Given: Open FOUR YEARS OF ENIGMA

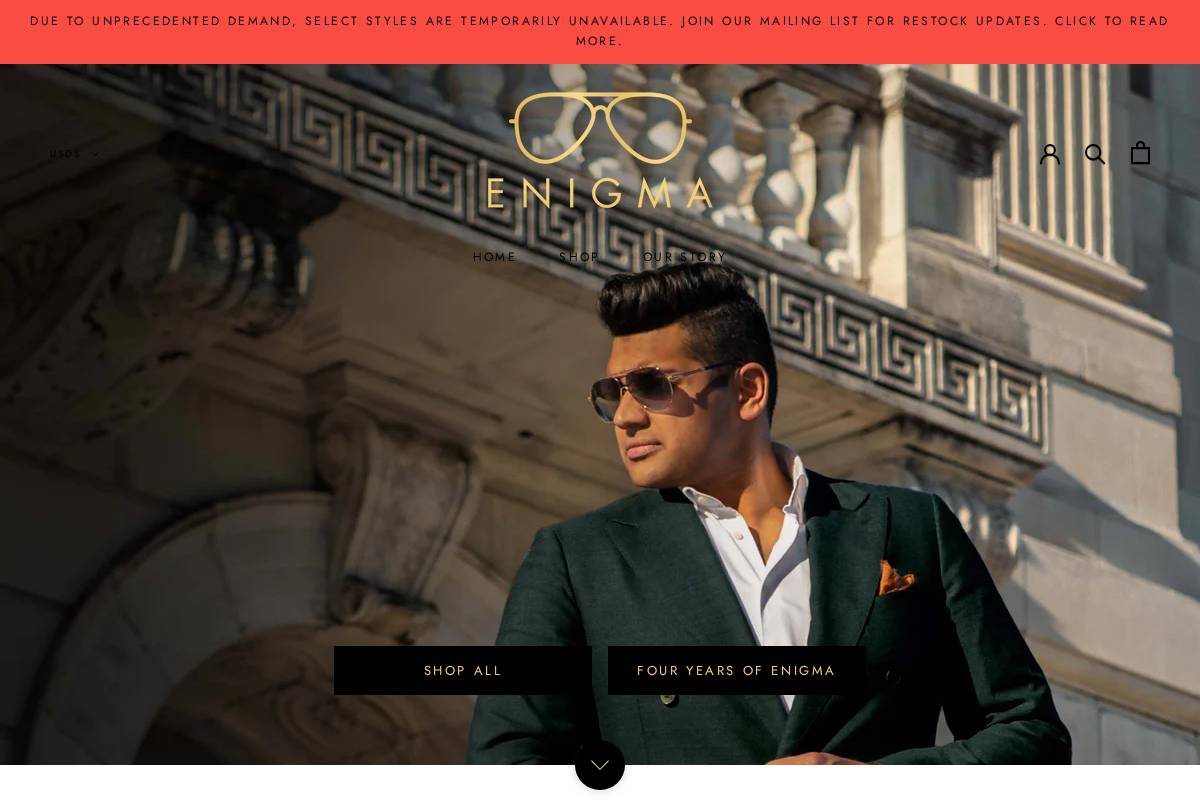Looking at the screenshot, I should click(x=736, y=670).
